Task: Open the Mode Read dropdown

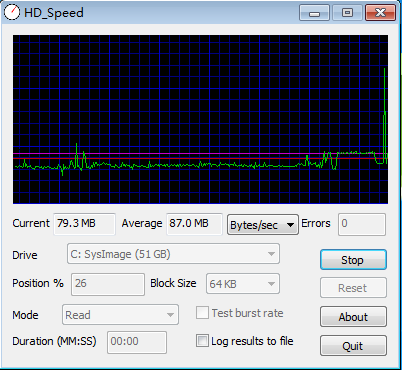Action: (x=120, y=315)
